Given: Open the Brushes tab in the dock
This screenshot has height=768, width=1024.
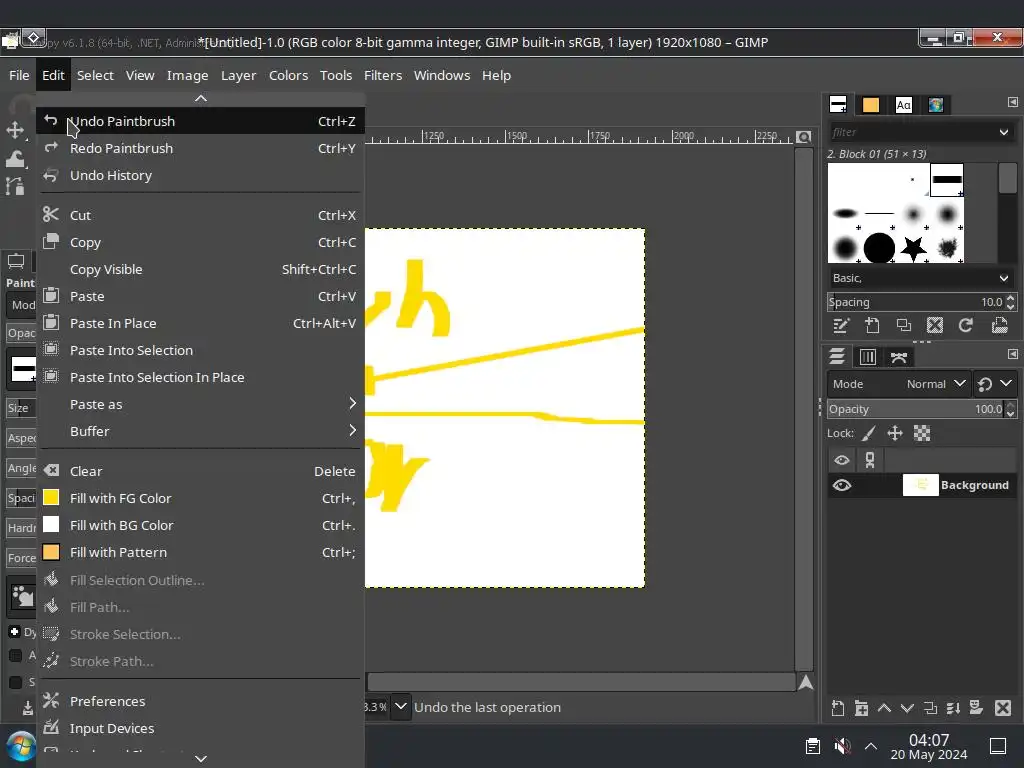Looking at the screenshot, I should pos(838,104).
